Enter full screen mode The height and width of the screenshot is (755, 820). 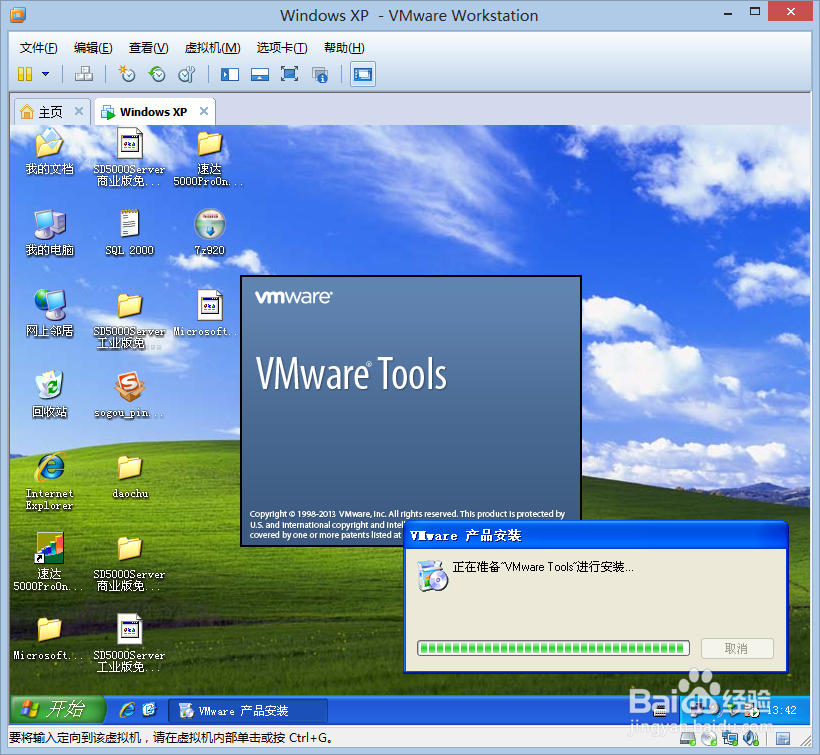pyautogui.click(x=289, y=74)
